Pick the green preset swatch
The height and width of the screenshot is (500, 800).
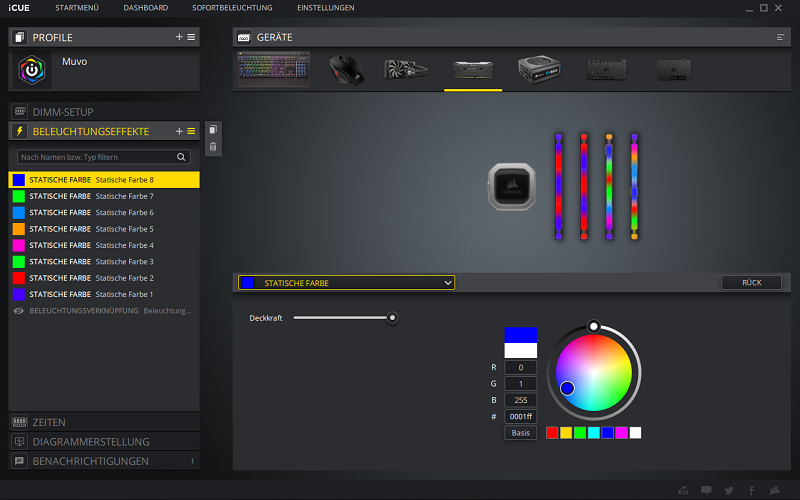(580, 433)
